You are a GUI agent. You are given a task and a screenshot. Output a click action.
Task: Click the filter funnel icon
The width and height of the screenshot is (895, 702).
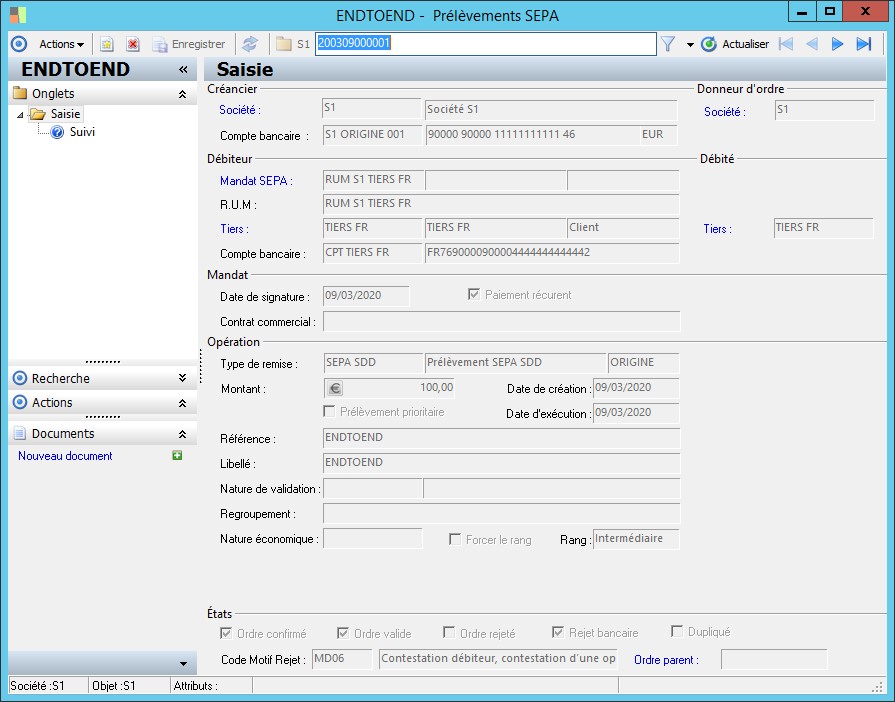pyautogui.click(x=668, y=44)
